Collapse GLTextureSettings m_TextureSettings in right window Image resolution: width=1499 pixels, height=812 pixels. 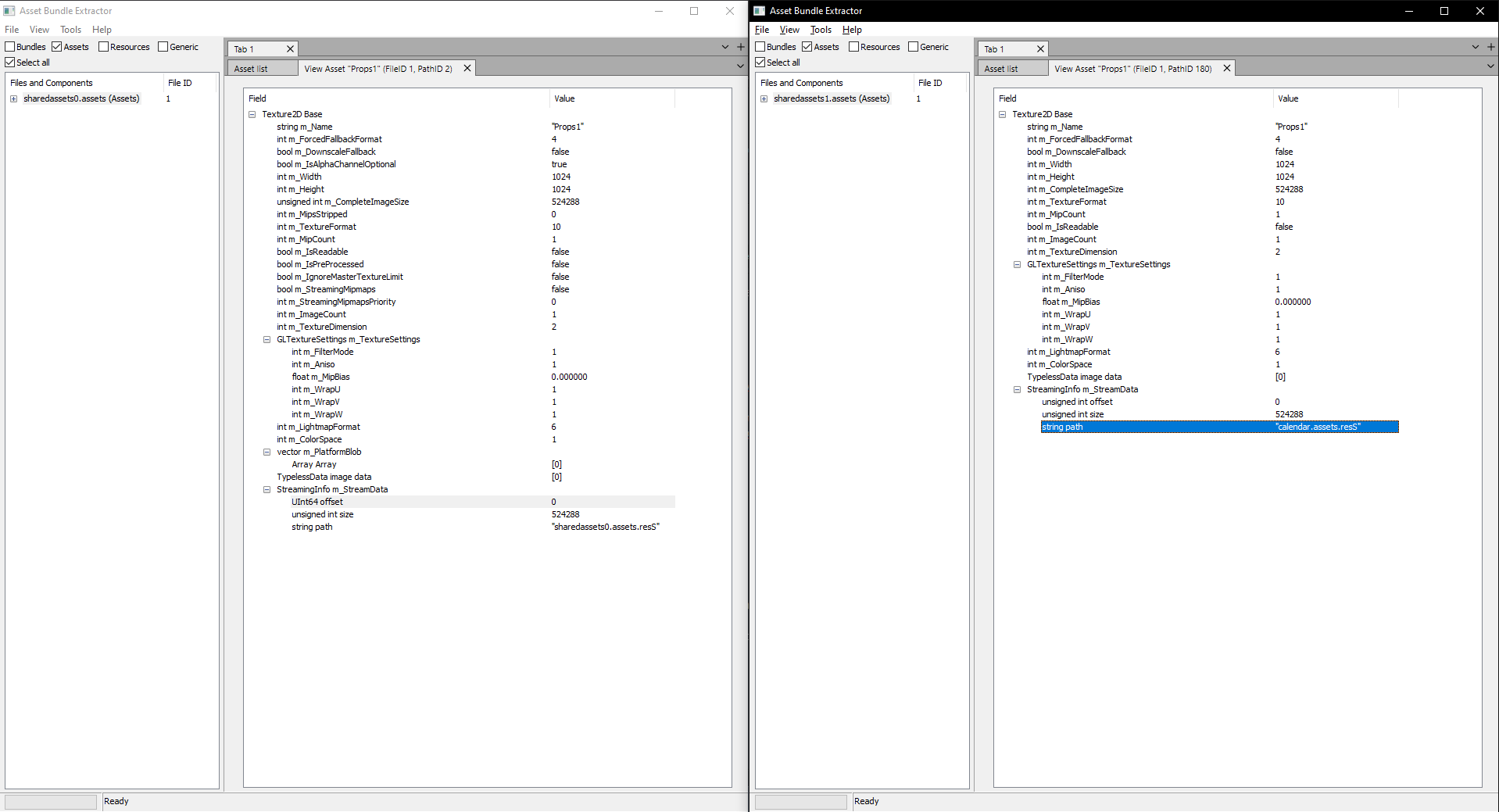pyautogui.click(x=1018, y=264)
